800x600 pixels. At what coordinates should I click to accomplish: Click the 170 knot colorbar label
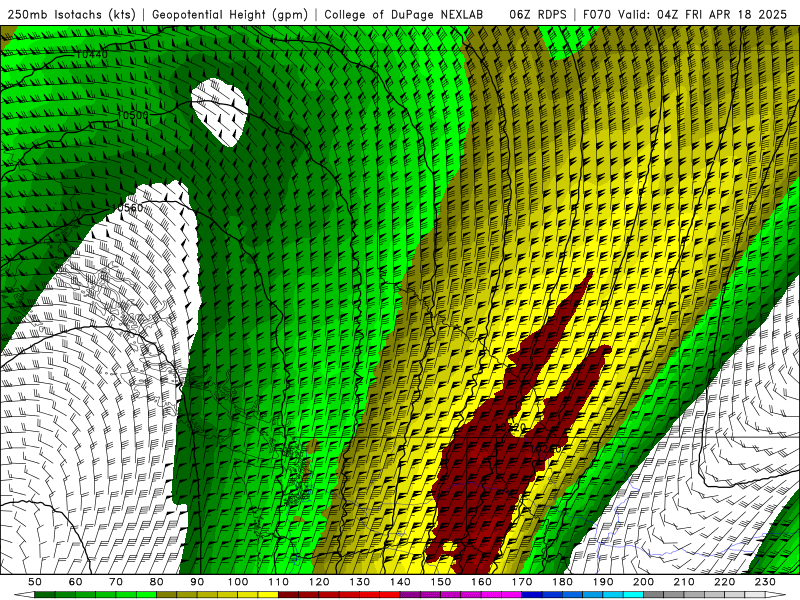pyautogui.click(x=522, y=582)
